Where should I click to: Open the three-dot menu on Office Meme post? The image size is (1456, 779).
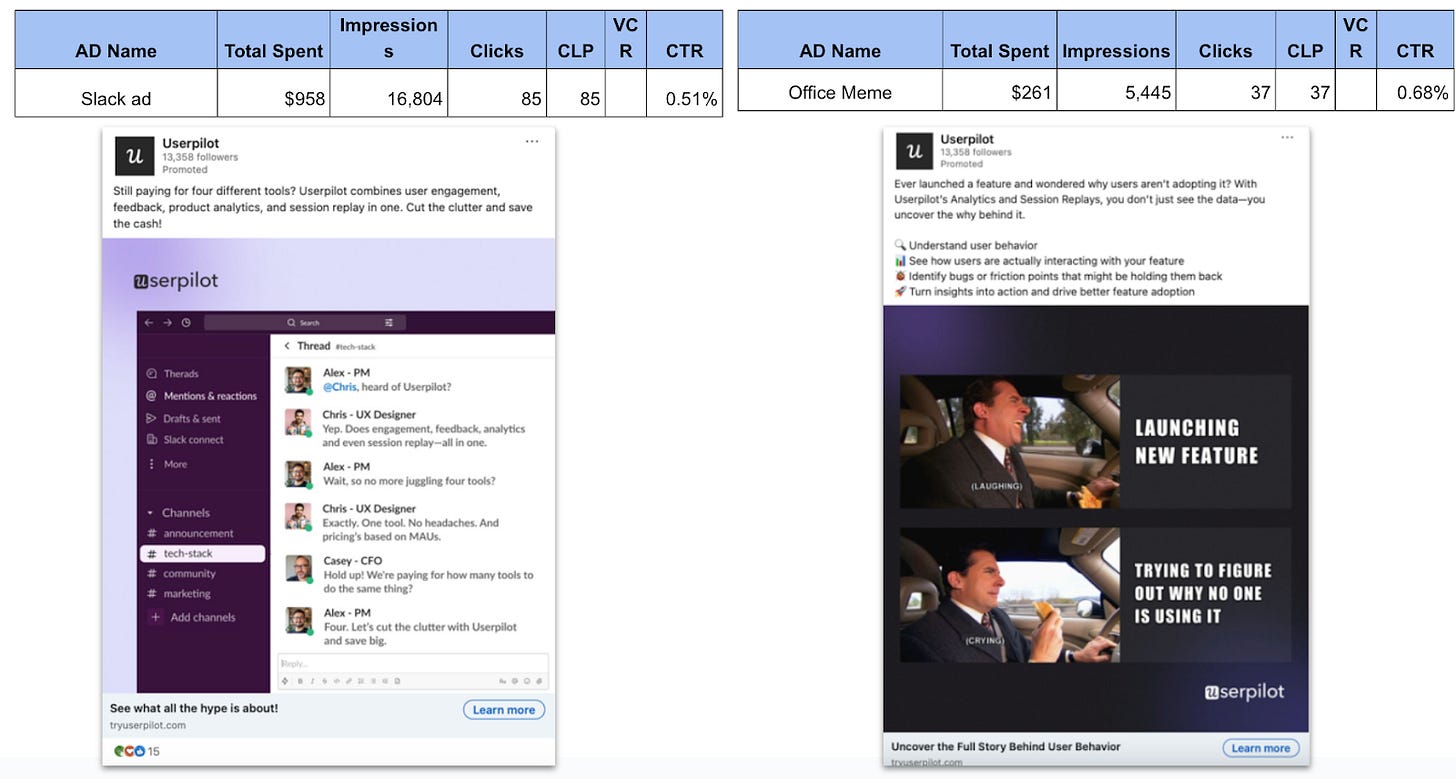[1288, 137]
